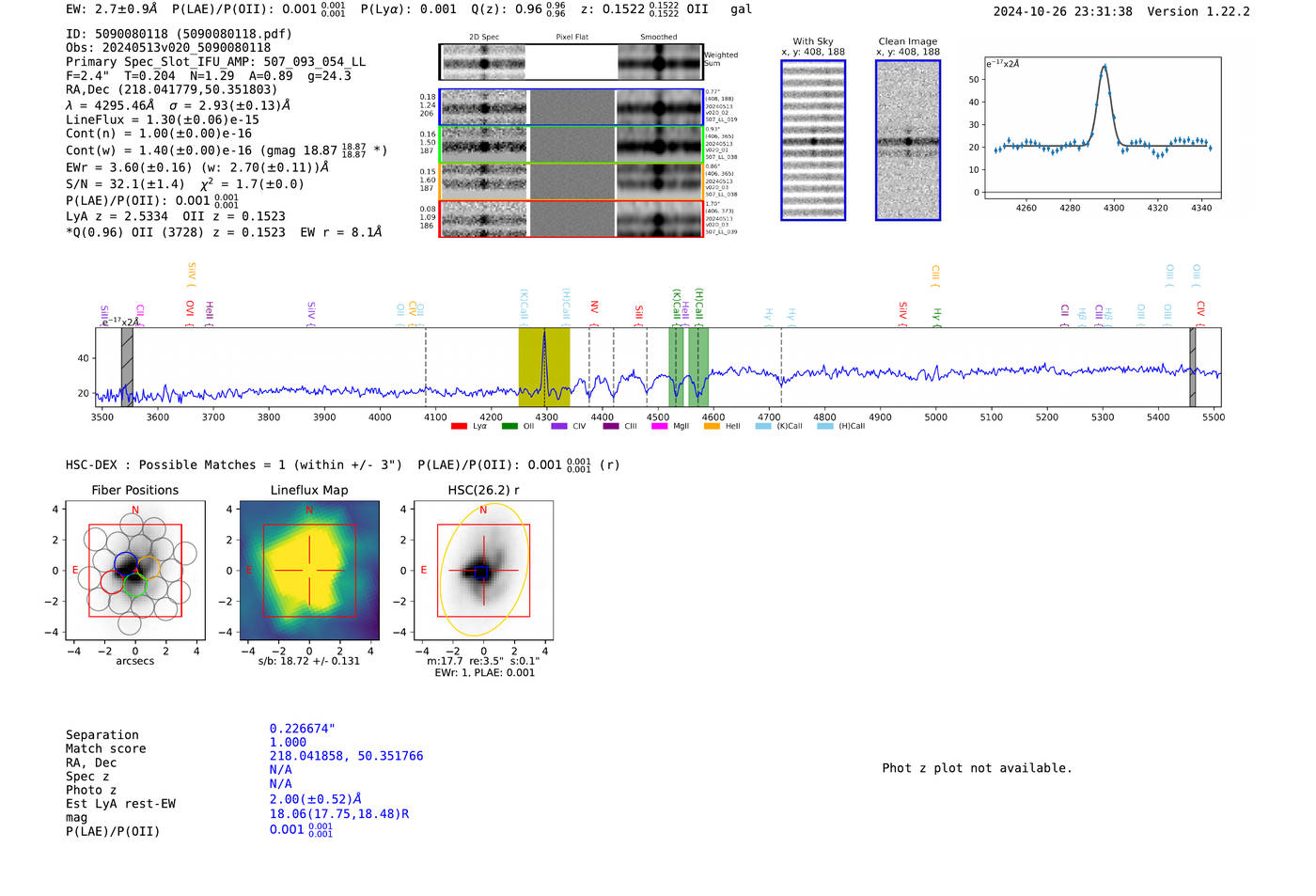This screenshot has width=1316, height=896.
Task: Click the hatched gray region near 3550 Å
Action: pyautogui.click(x=127, y=367)
